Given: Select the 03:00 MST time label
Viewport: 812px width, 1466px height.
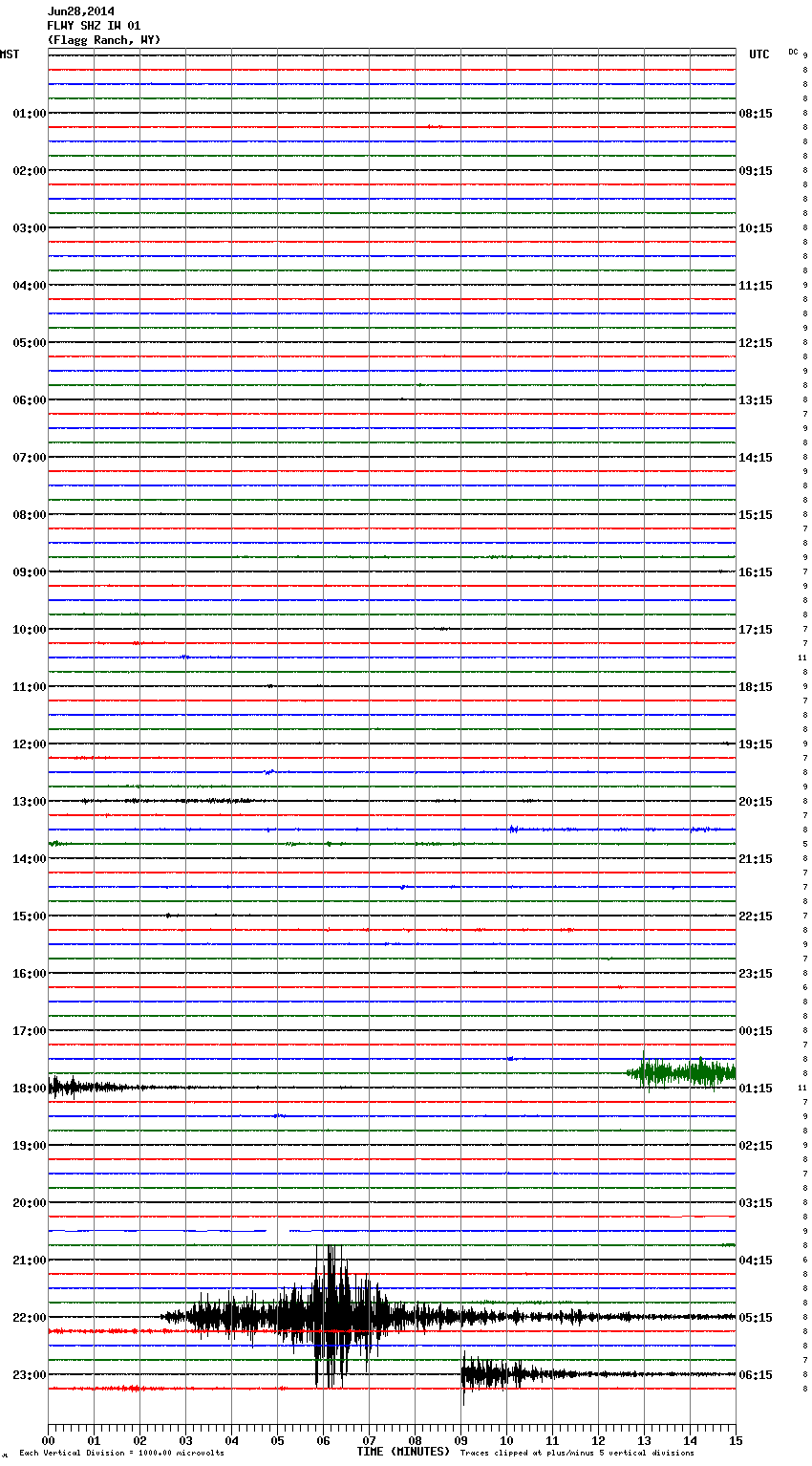Looking at the screenshot, I should pos(29,228).
